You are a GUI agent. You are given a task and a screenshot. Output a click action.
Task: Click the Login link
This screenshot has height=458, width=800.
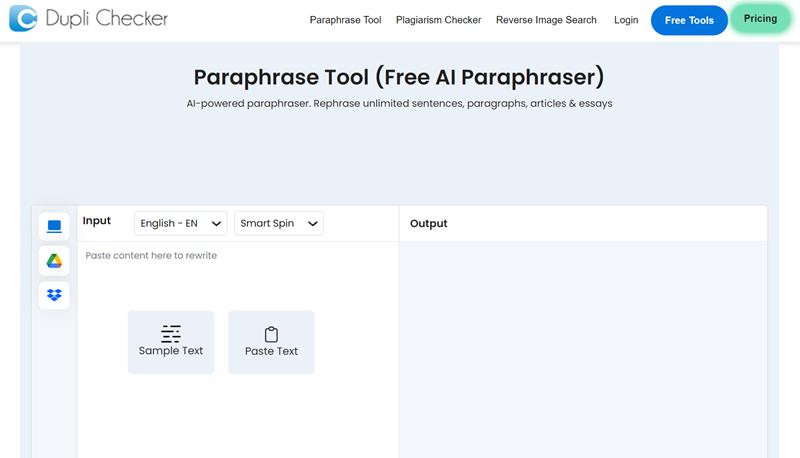coord(626,20)
